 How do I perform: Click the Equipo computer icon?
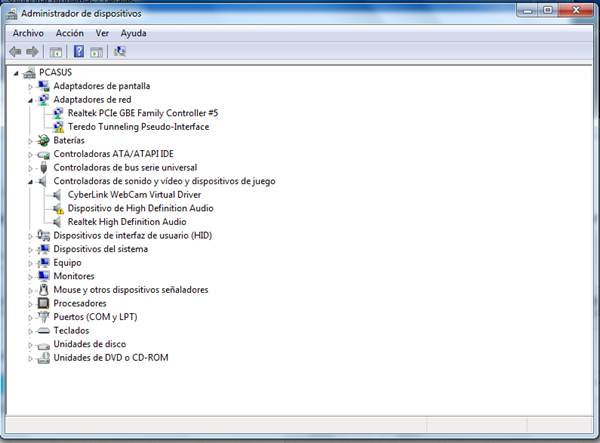[x=44, y=263]
